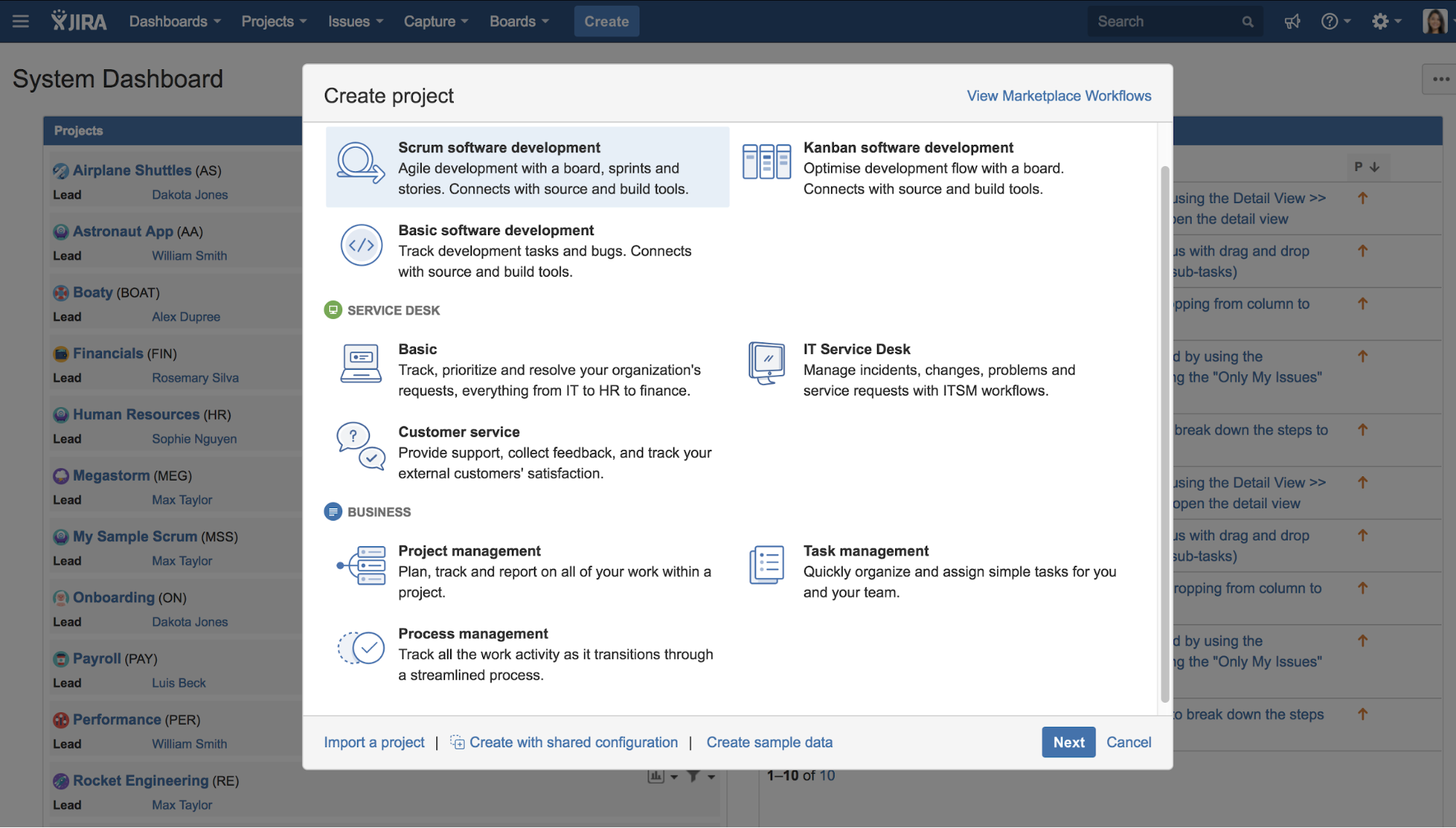Open View Marketplace Workflows link
The image size is (1456, 828).
[x=1058, y=96]
